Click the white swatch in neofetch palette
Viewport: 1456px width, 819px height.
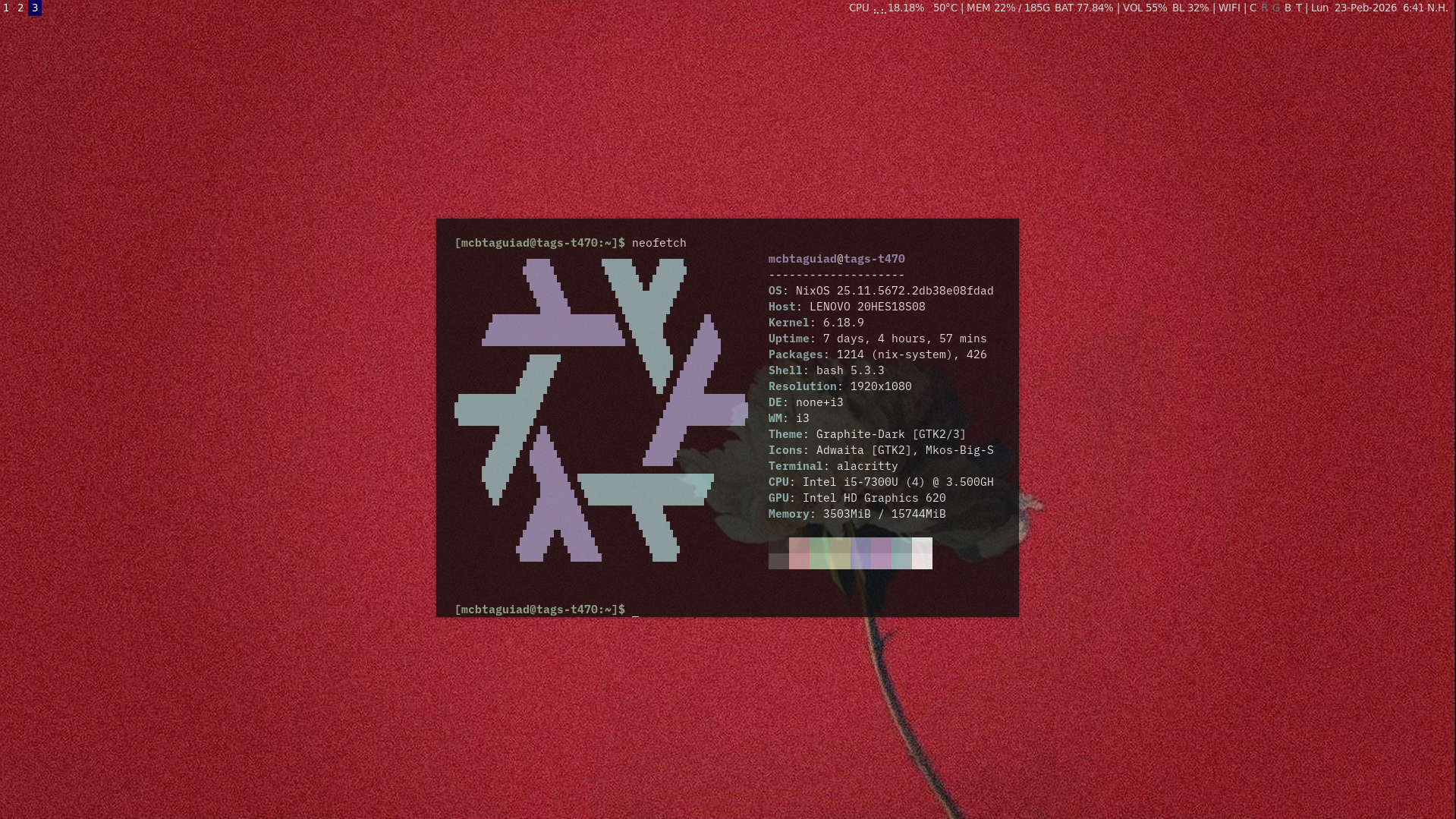(x=922, y=553)
